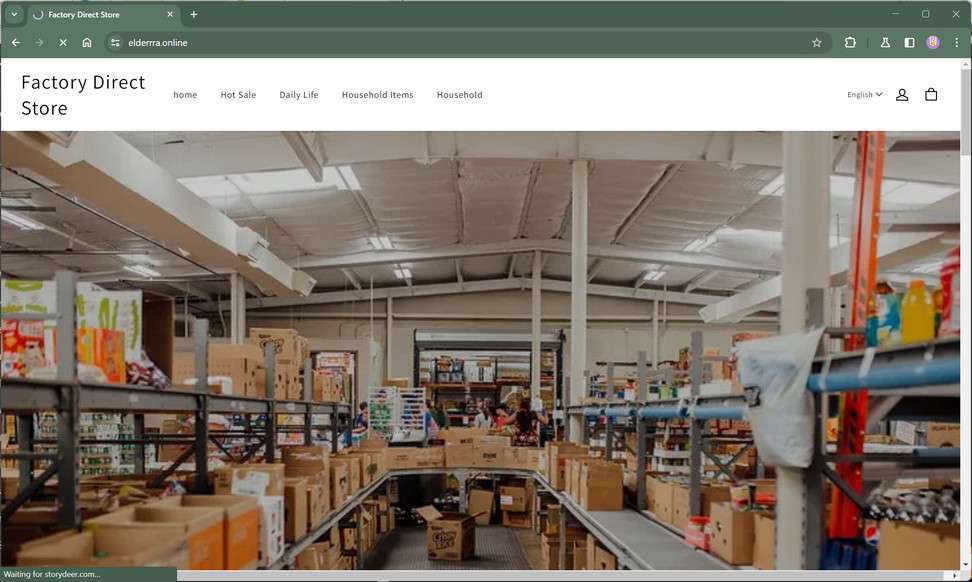View site information icon in address bar
The width and height of the screenshot is (972, 582).
point(115,43)
